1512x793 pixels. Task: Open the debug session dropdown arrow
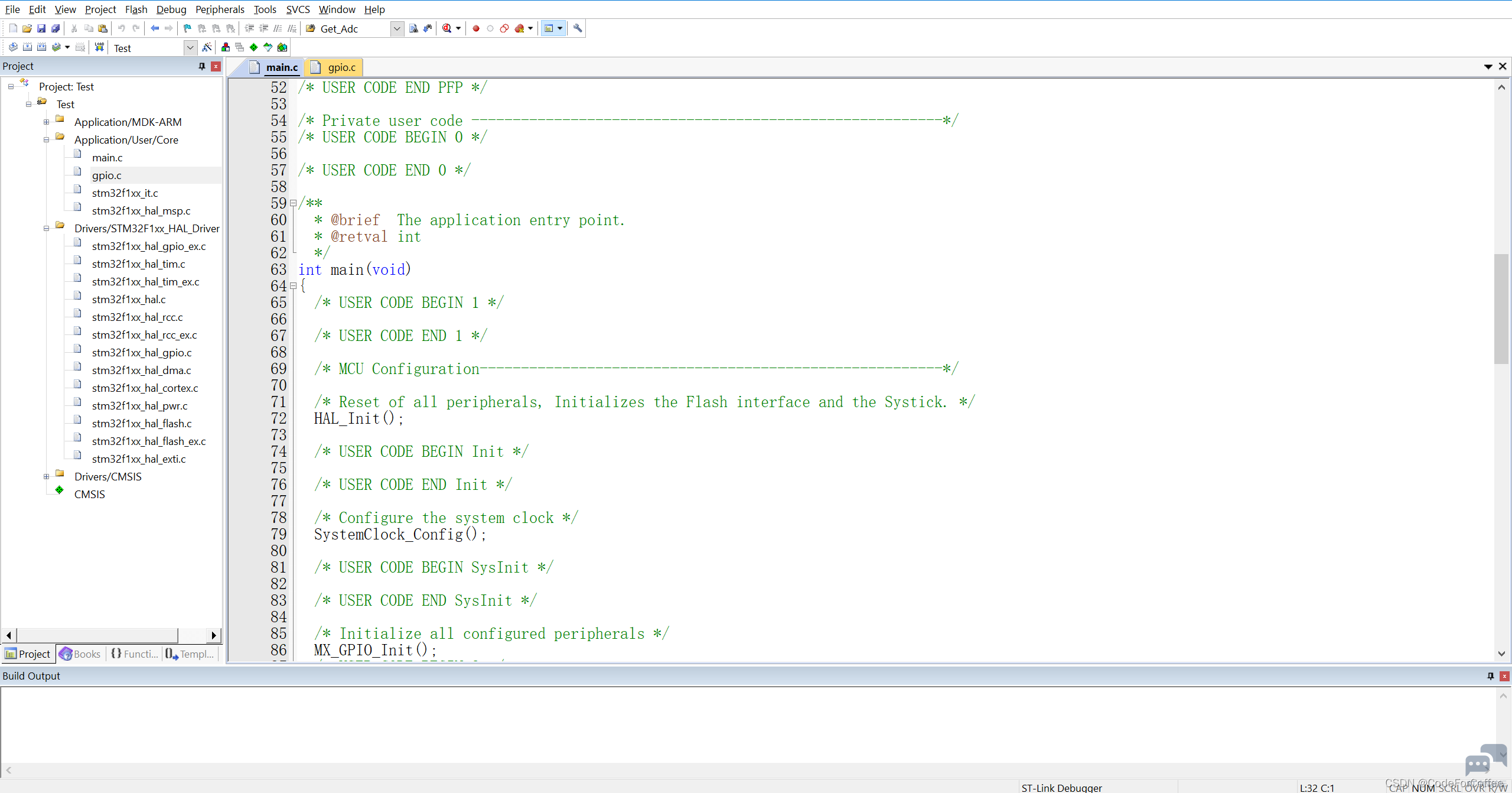[x=458, y=28]
